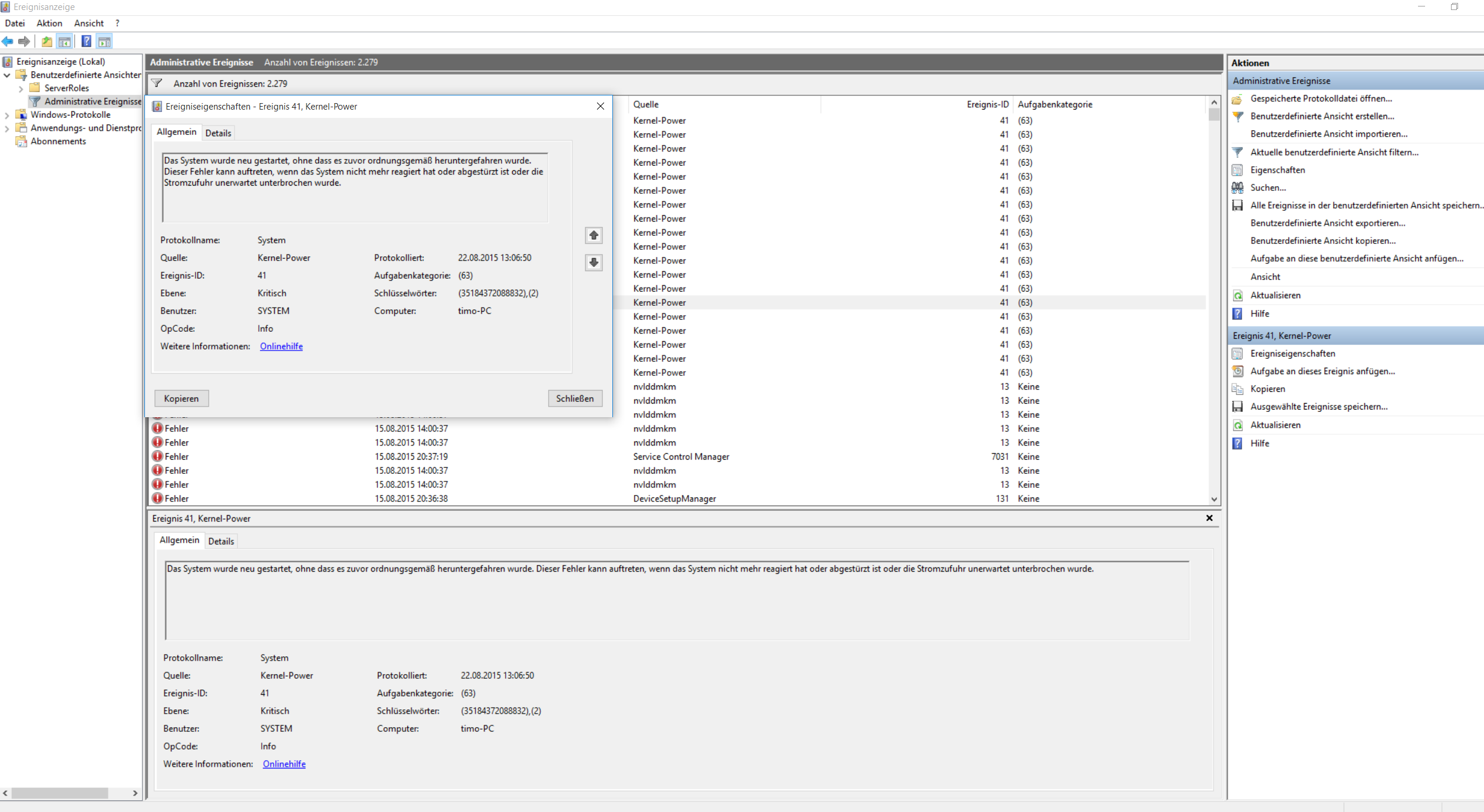Click the back arrow toolbar icon

(8, 41)
